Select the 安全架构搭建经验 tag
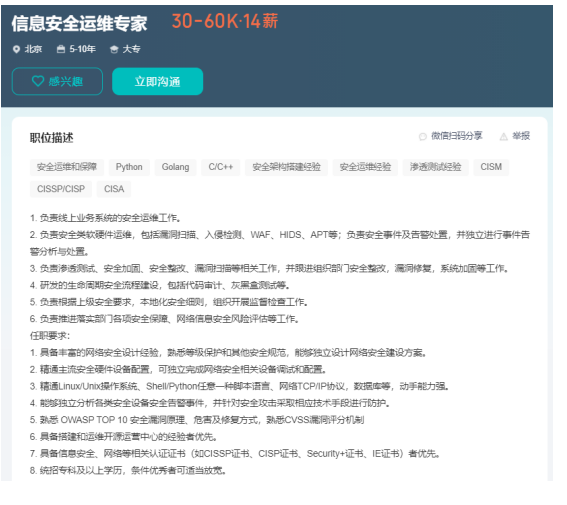The width and height of the screenshot is (567, 505). 286,167
